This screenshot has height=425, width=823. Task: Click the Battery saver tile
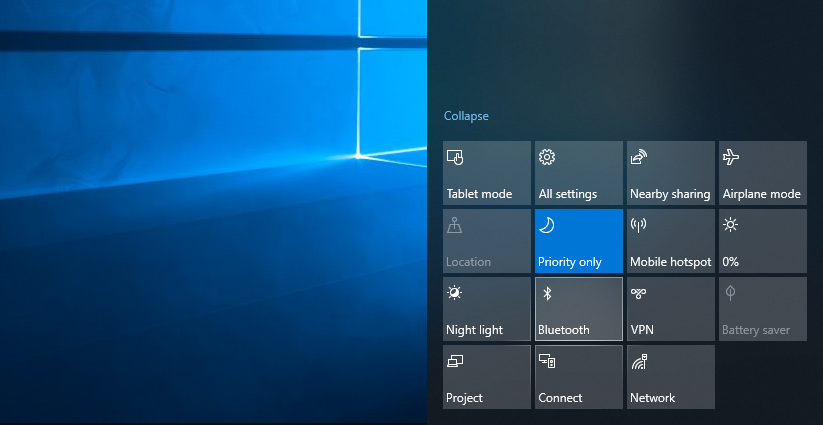coord(763,309)
